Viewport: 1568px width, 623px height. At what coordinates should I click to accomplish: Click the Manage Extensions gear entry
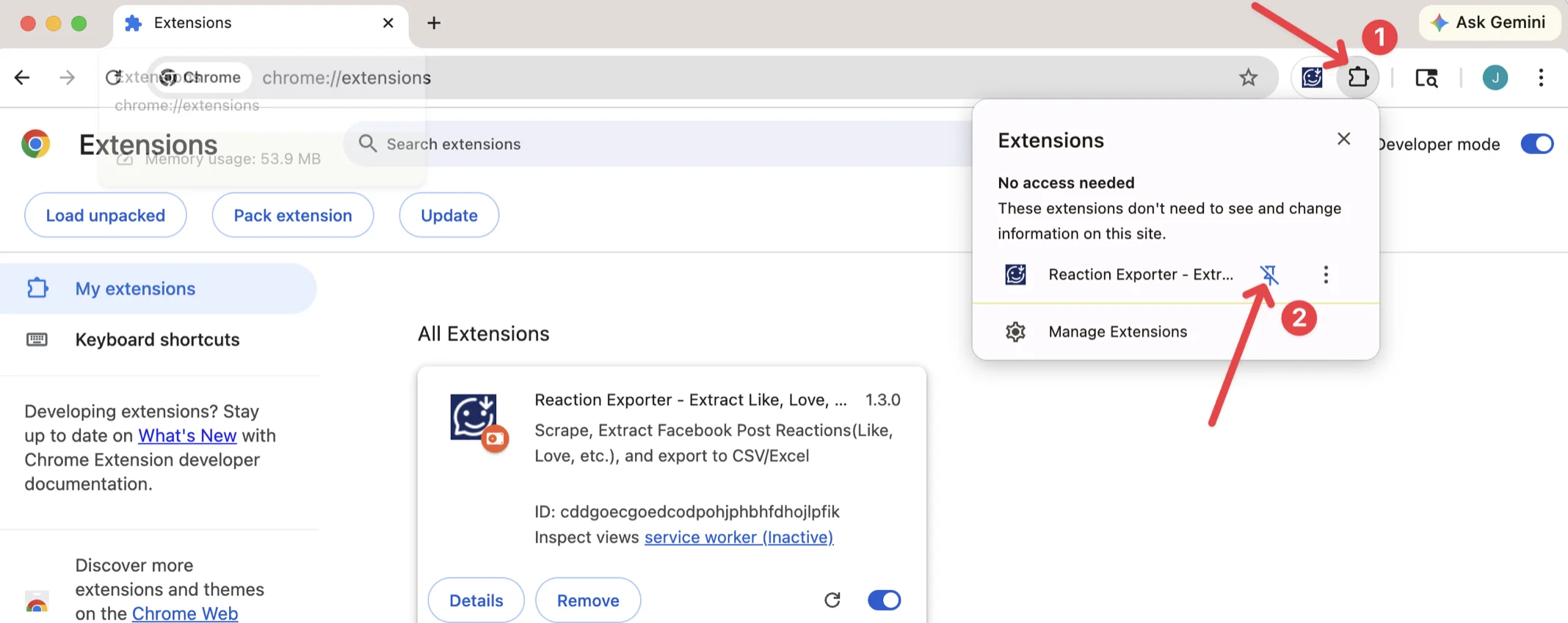pos(1117,332)
